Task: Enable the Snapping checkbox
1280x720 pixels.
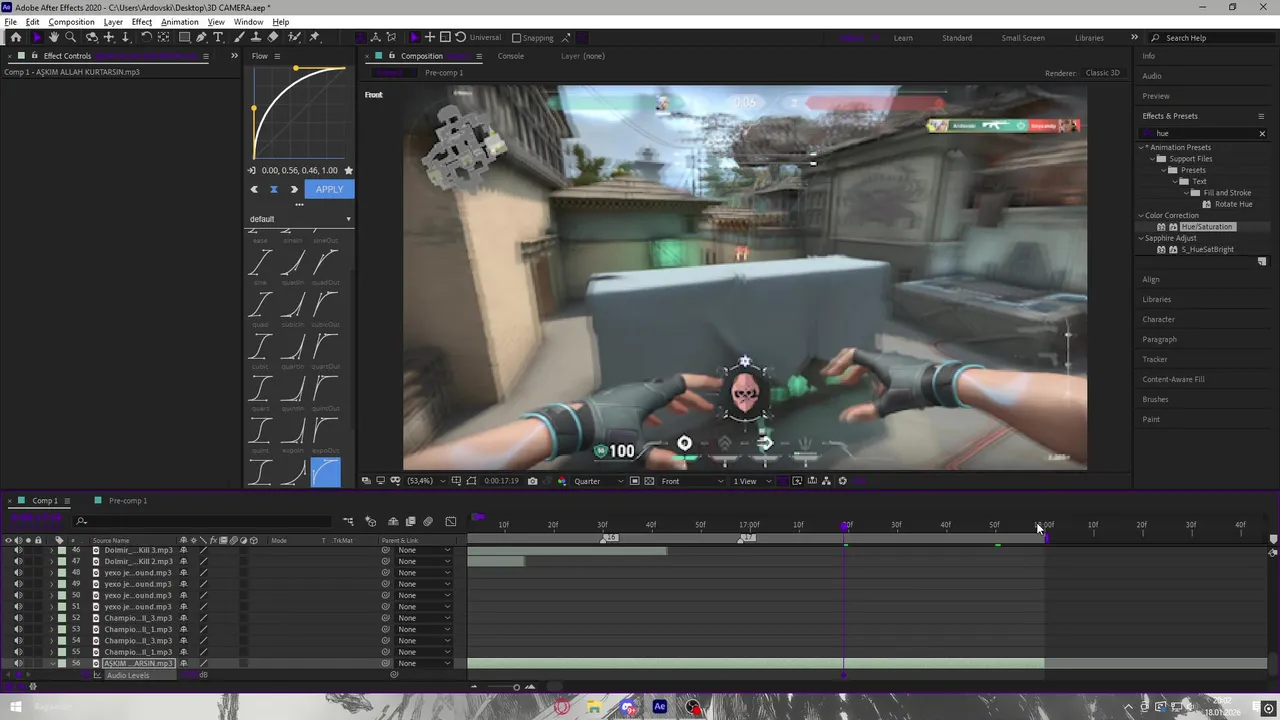Action: click(x=516, y=38)
